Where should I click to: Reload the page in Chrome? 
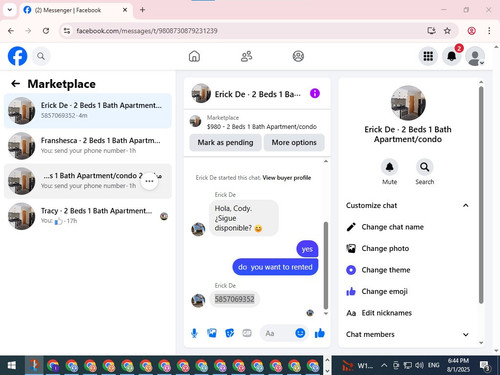[46, 31]
